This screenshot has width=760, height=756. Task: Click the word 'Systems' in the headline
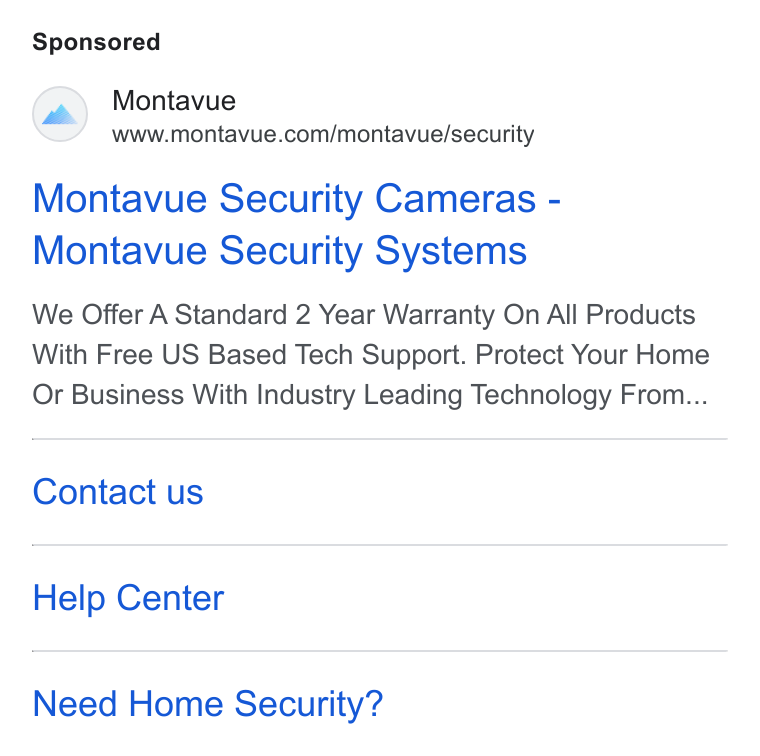tap(451, 252)
